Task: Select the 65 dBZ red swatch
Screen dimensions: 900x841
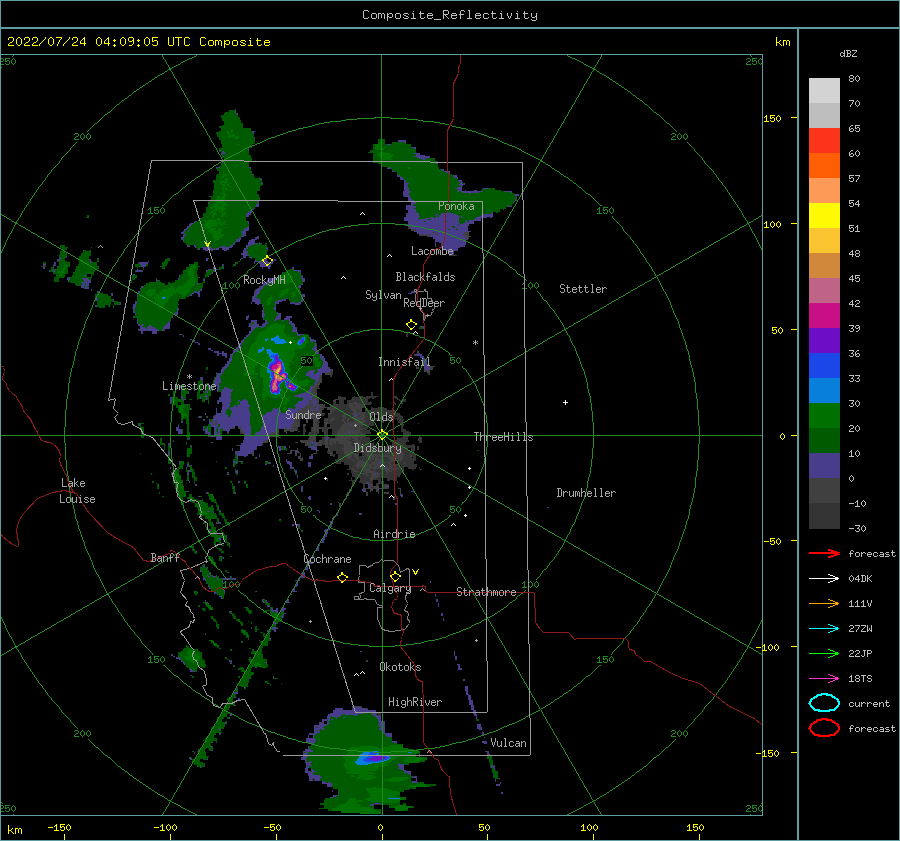Action: click(x=824, y=140)
